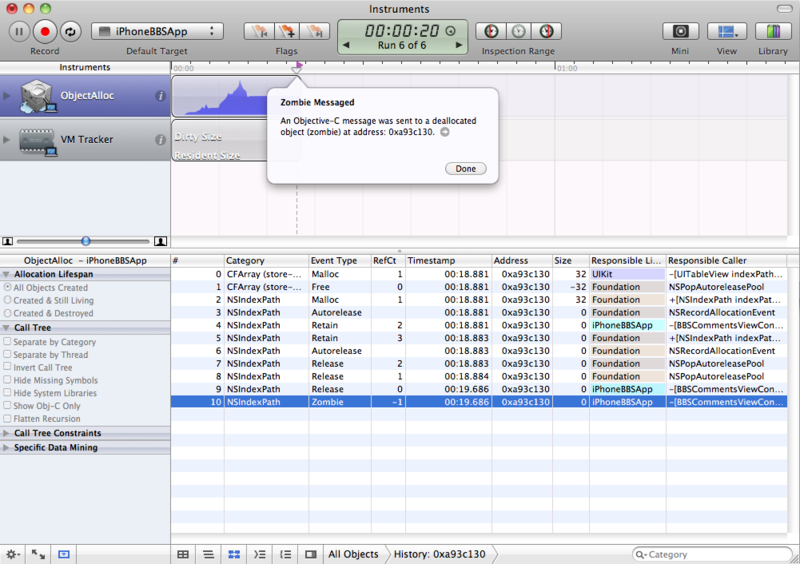Sort by Timestamp column header
Image resolution: width=800 pixels, height=564 pixels.
tap(448, 260)
